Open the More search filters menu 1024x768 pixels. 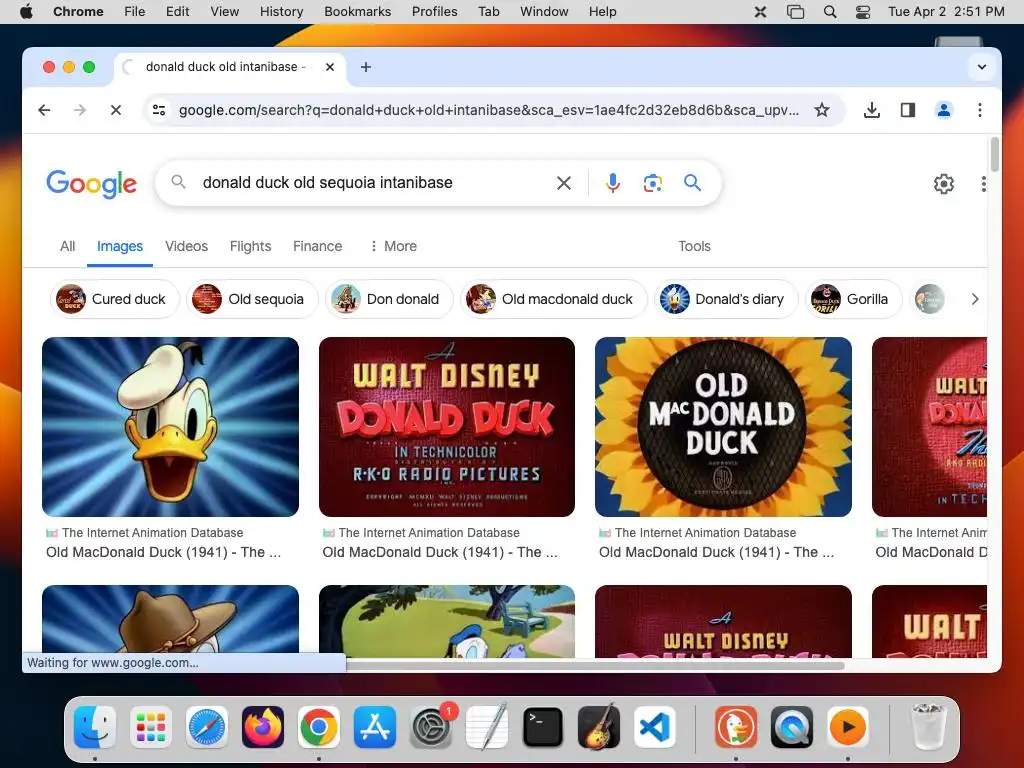[393, 246]
